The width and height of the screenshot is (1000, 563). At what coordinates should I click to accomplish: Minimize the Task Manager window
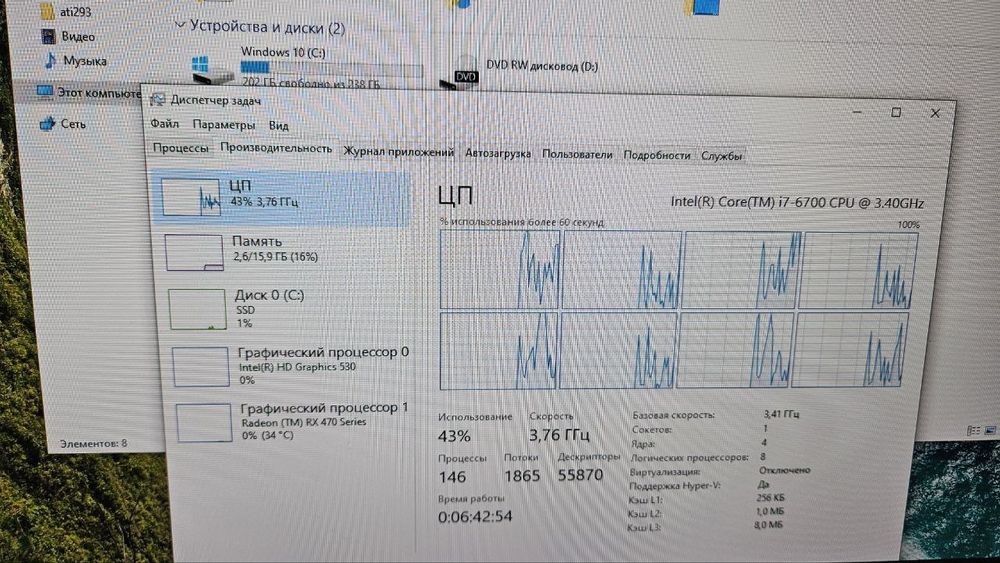(858, 112)
